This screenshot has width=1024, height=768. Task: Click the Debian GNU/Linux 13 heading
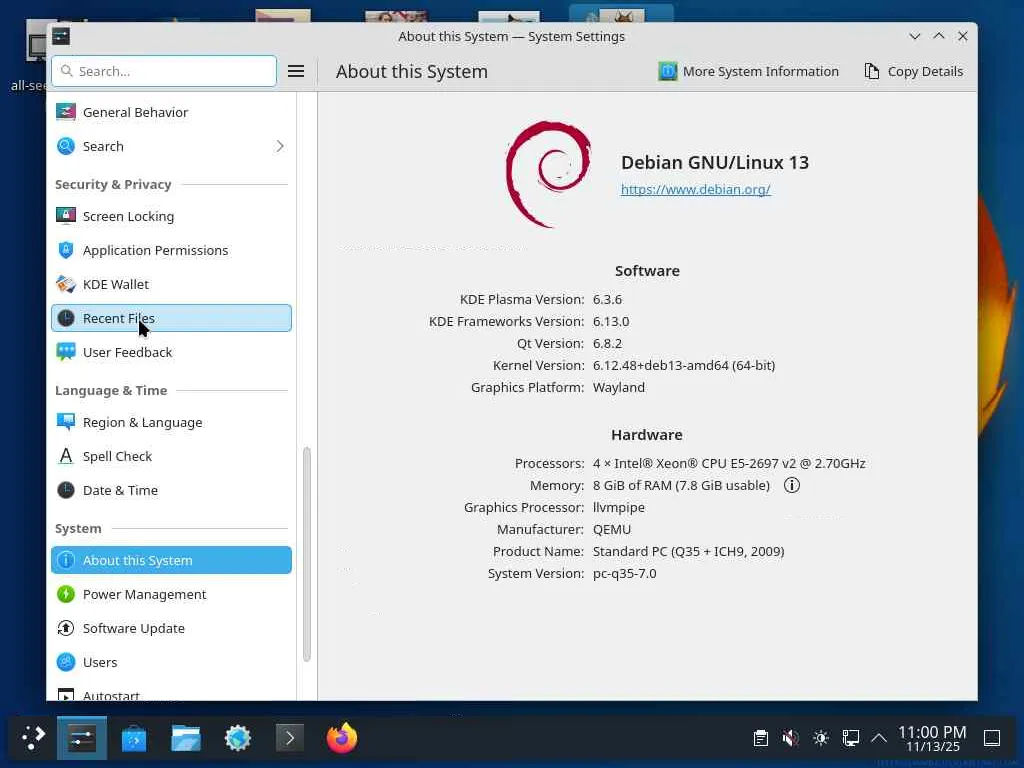(x=714, y=162)
